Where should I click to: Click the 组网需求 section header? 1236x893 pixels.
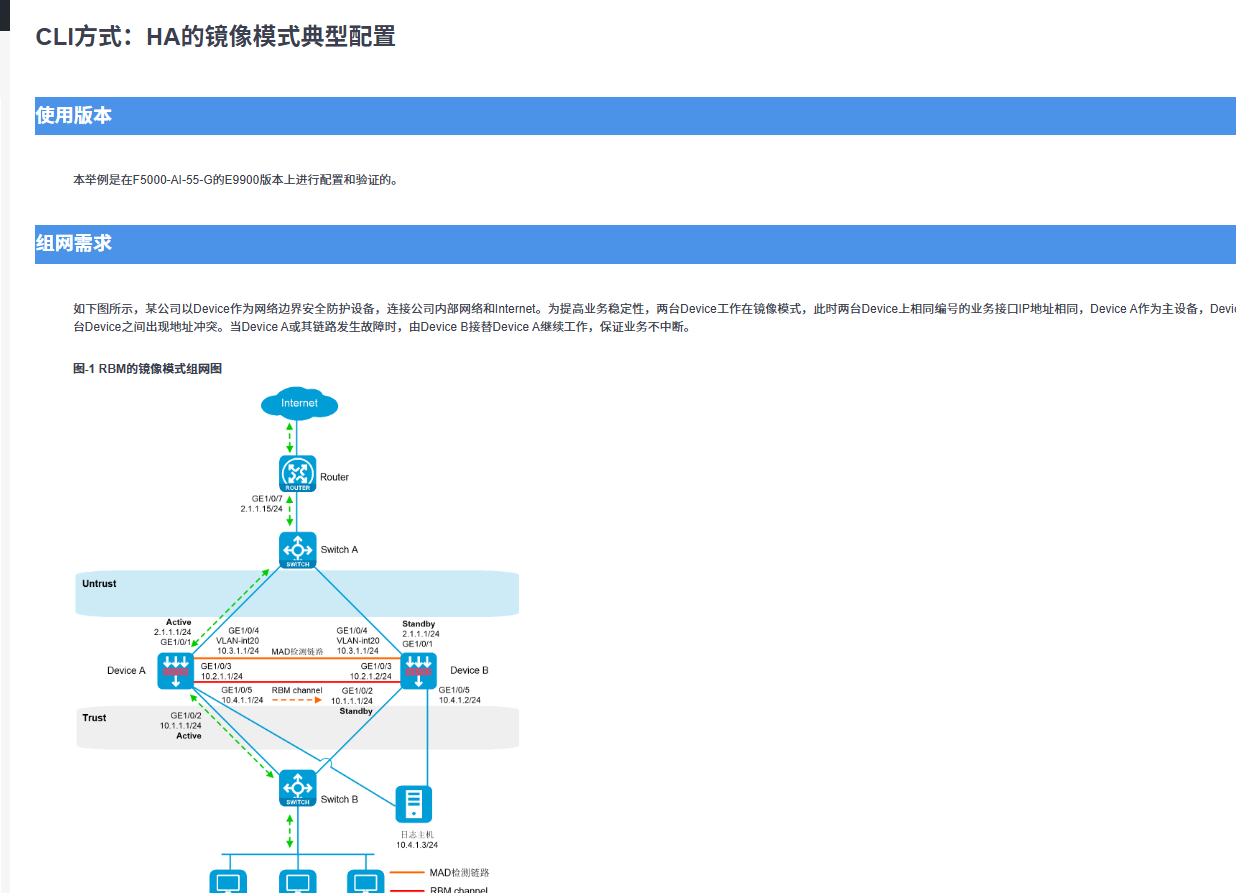[74, 244]
